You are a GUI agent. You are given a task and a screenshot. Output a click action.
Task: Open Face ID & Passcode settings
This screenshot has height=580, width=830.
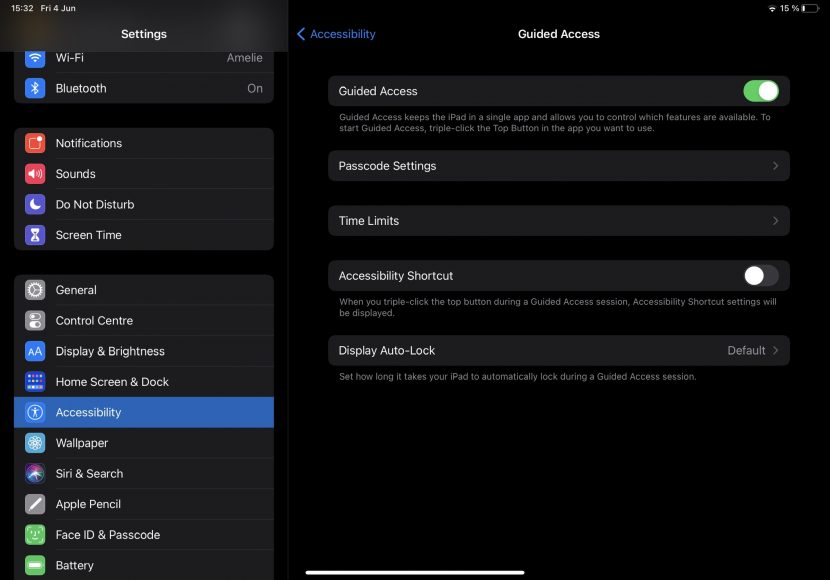(x=144, y=535)
